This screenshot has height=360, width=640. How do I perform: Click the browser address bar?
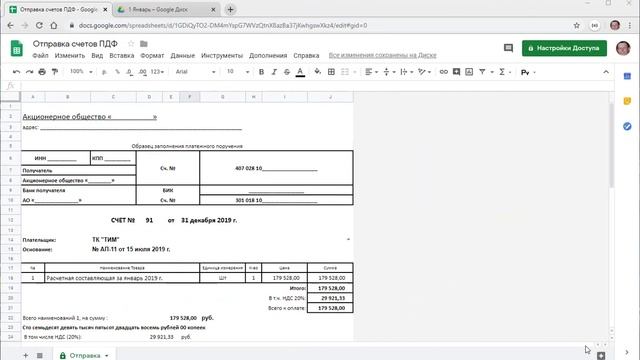[318, 25]
